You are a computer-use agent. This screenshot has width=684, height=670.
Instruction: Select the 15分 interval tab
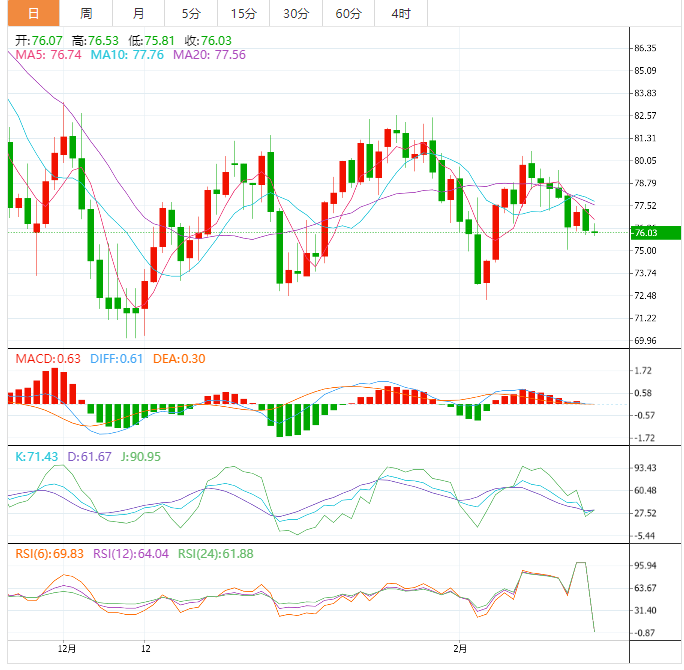coord(242,13)
